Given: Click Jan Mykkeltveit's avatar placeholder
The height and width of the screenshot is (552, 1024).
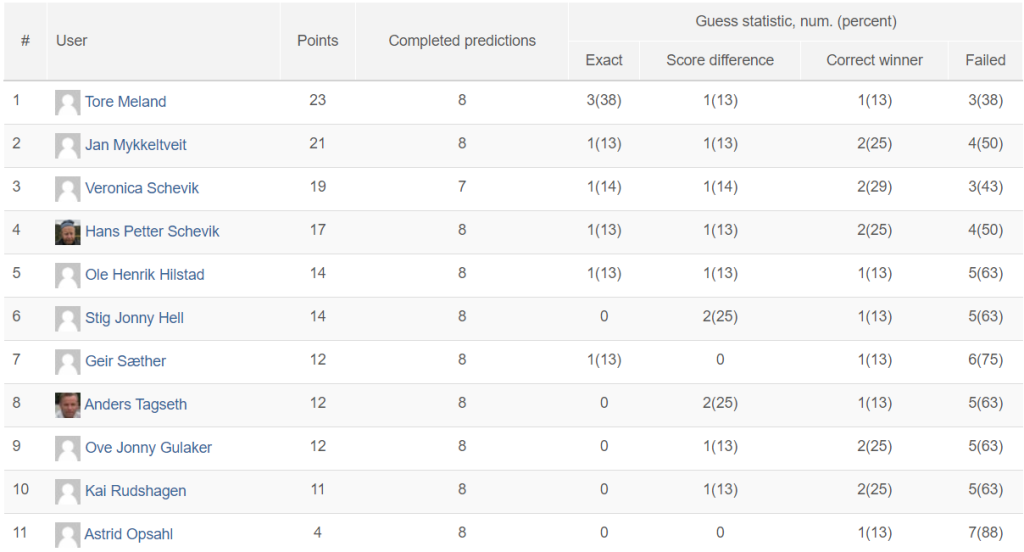Looking at the screenshot, I should (67, 146).
